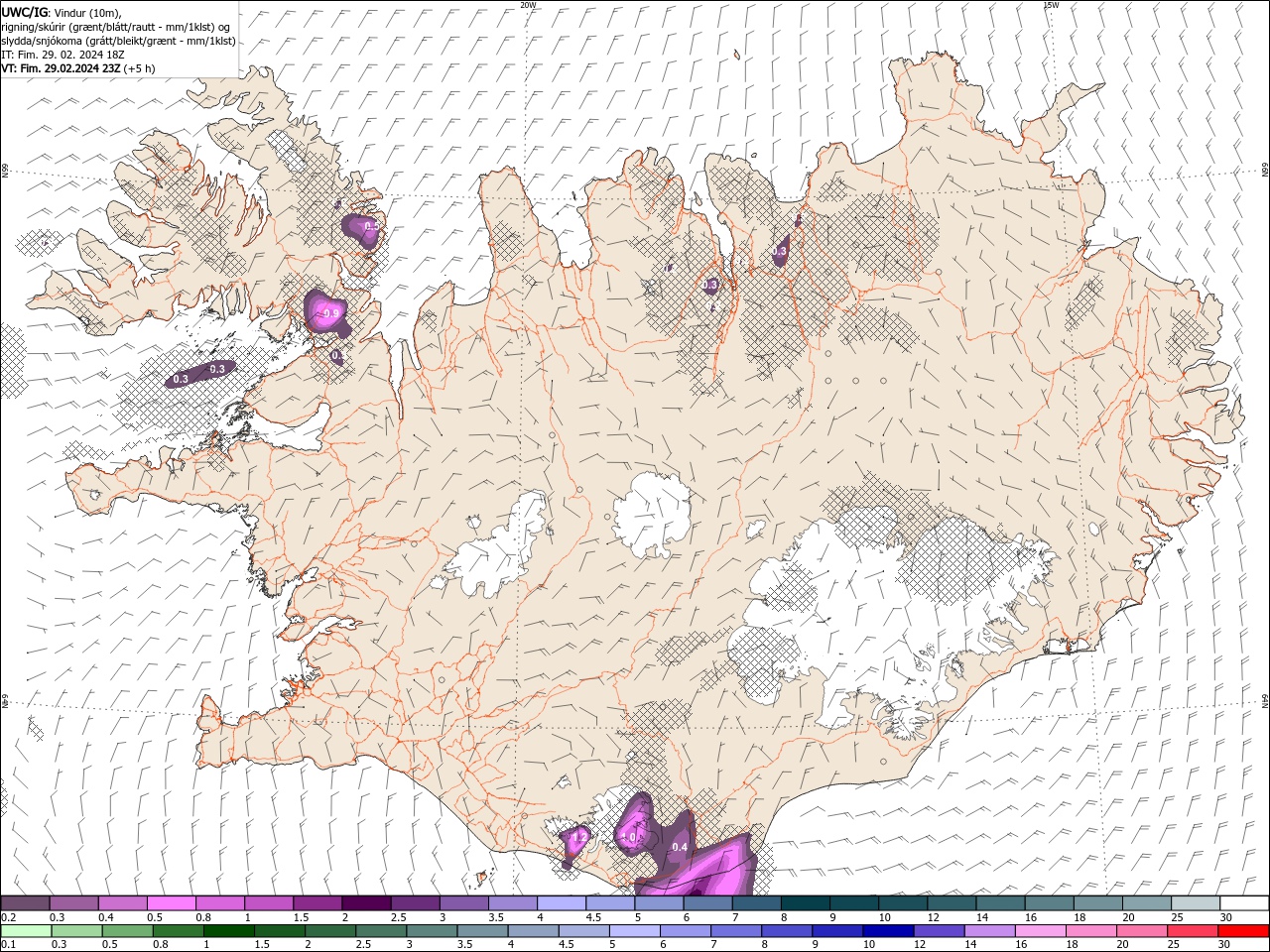The image size is (1270, 952).
Task: Click the '0.2' label under the upper legend row
Action: [x=8, y=917]
